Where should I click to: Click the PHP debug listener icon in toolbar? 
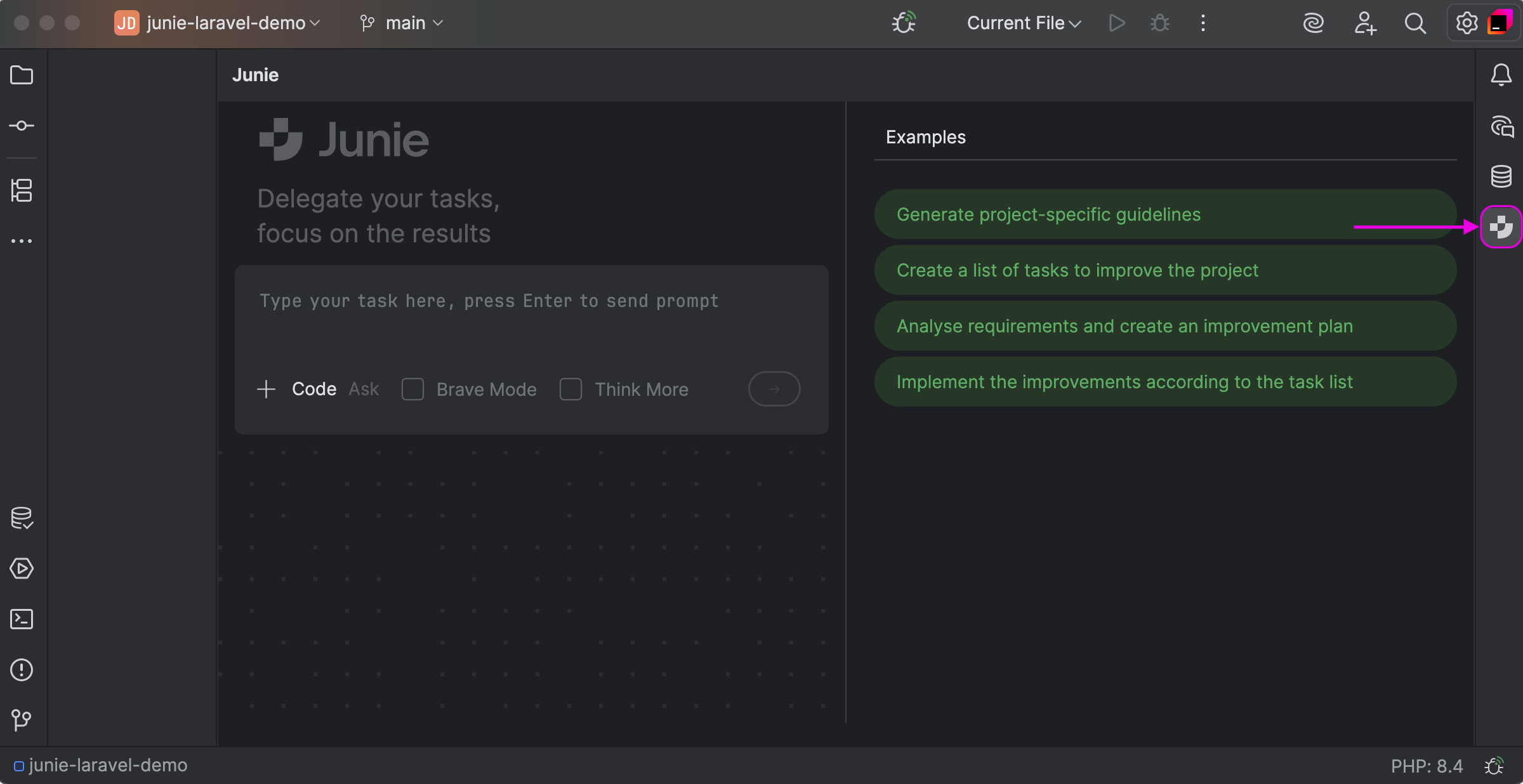pyautogui.click(x=904, y=23)
